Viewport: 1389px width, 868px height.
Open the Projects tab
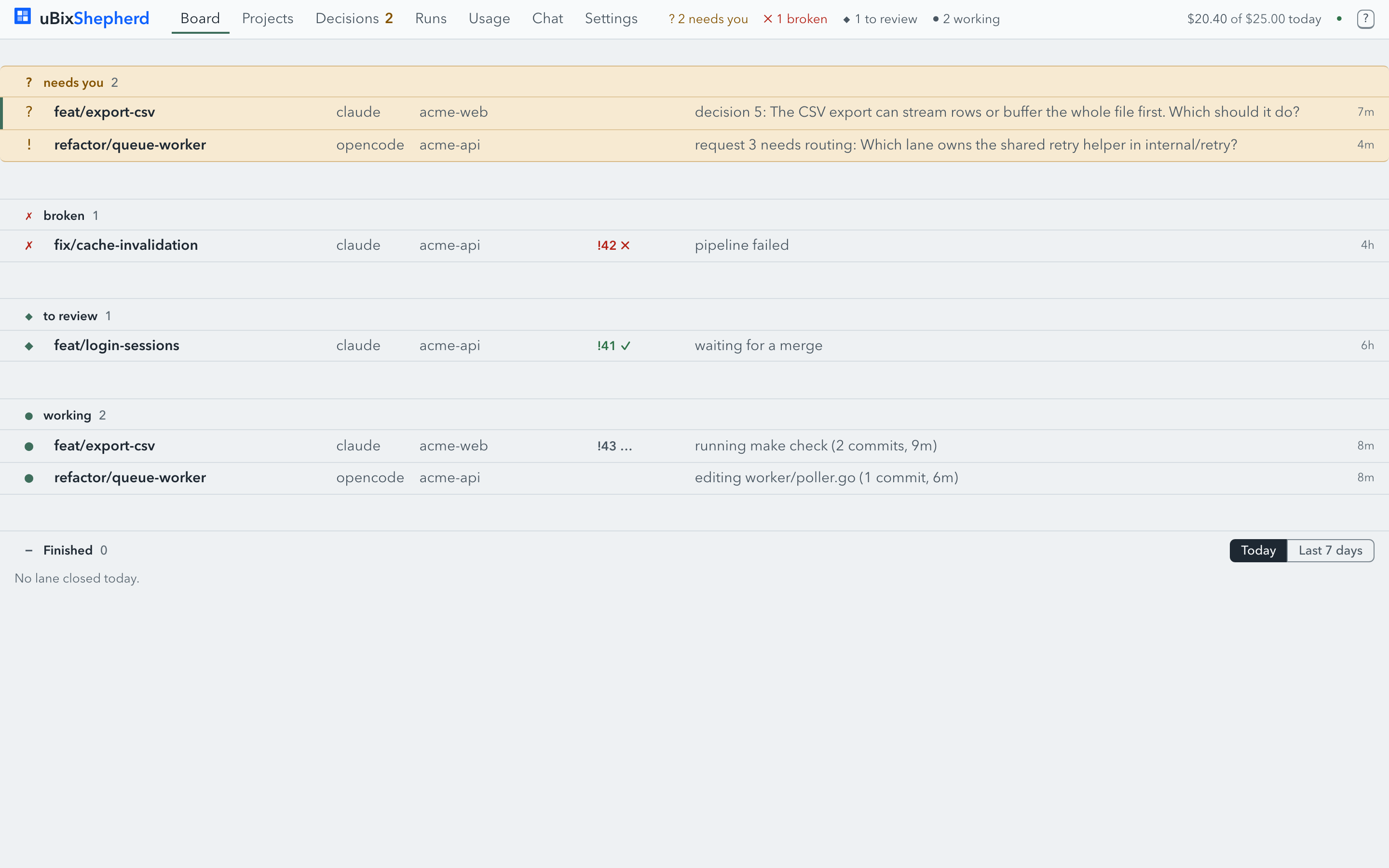tap(268, 18)
